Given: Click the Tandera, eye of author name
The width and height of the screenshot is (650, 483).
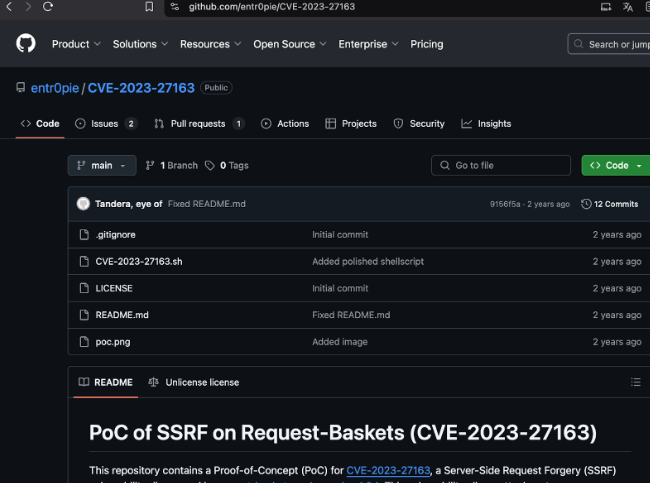Looking at the screenshot, I should pyautogui.click(x=129, y=204).
